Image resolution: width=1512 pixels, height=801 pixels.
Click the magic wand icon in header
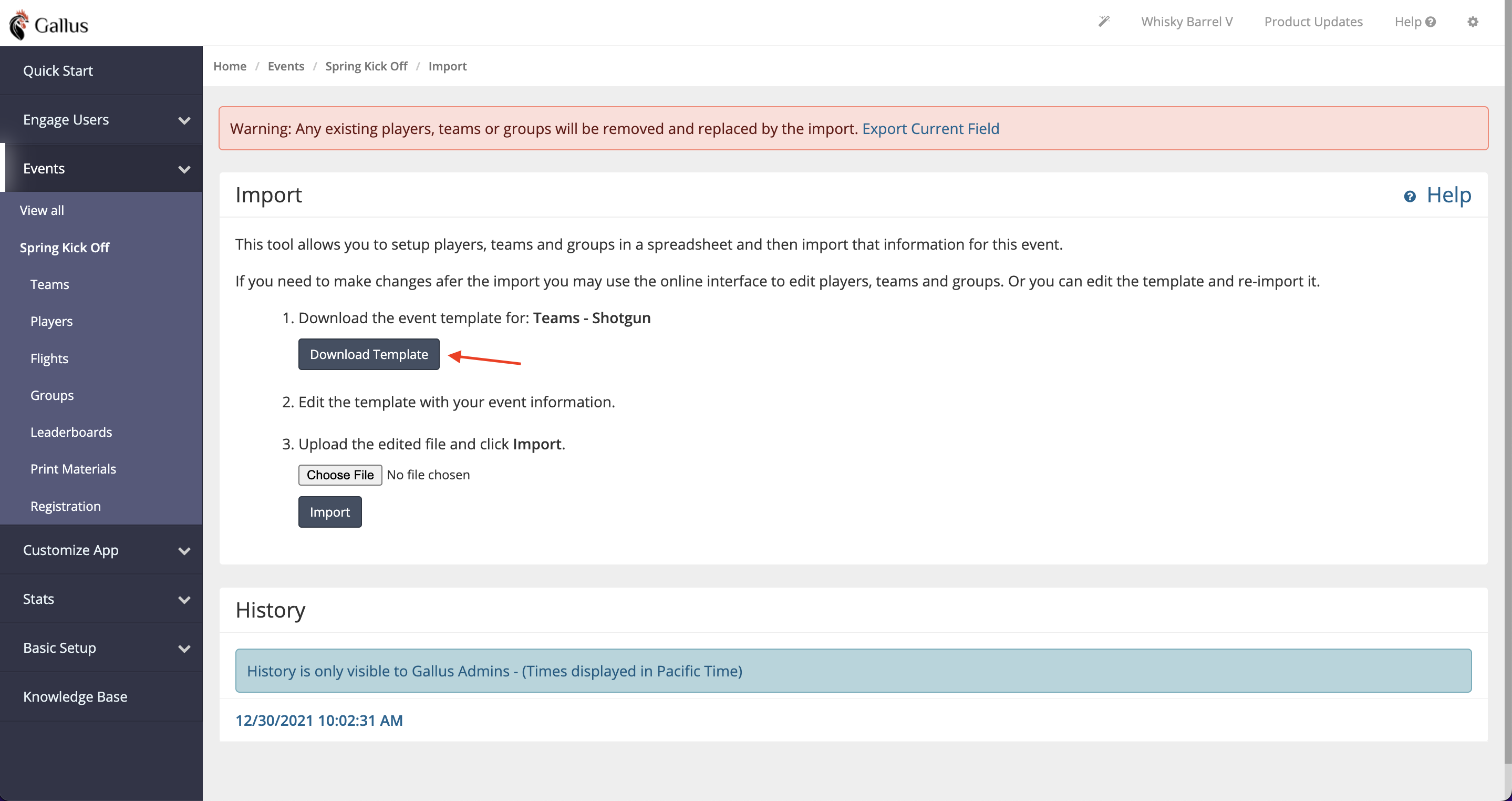(x=1103, y=22)
